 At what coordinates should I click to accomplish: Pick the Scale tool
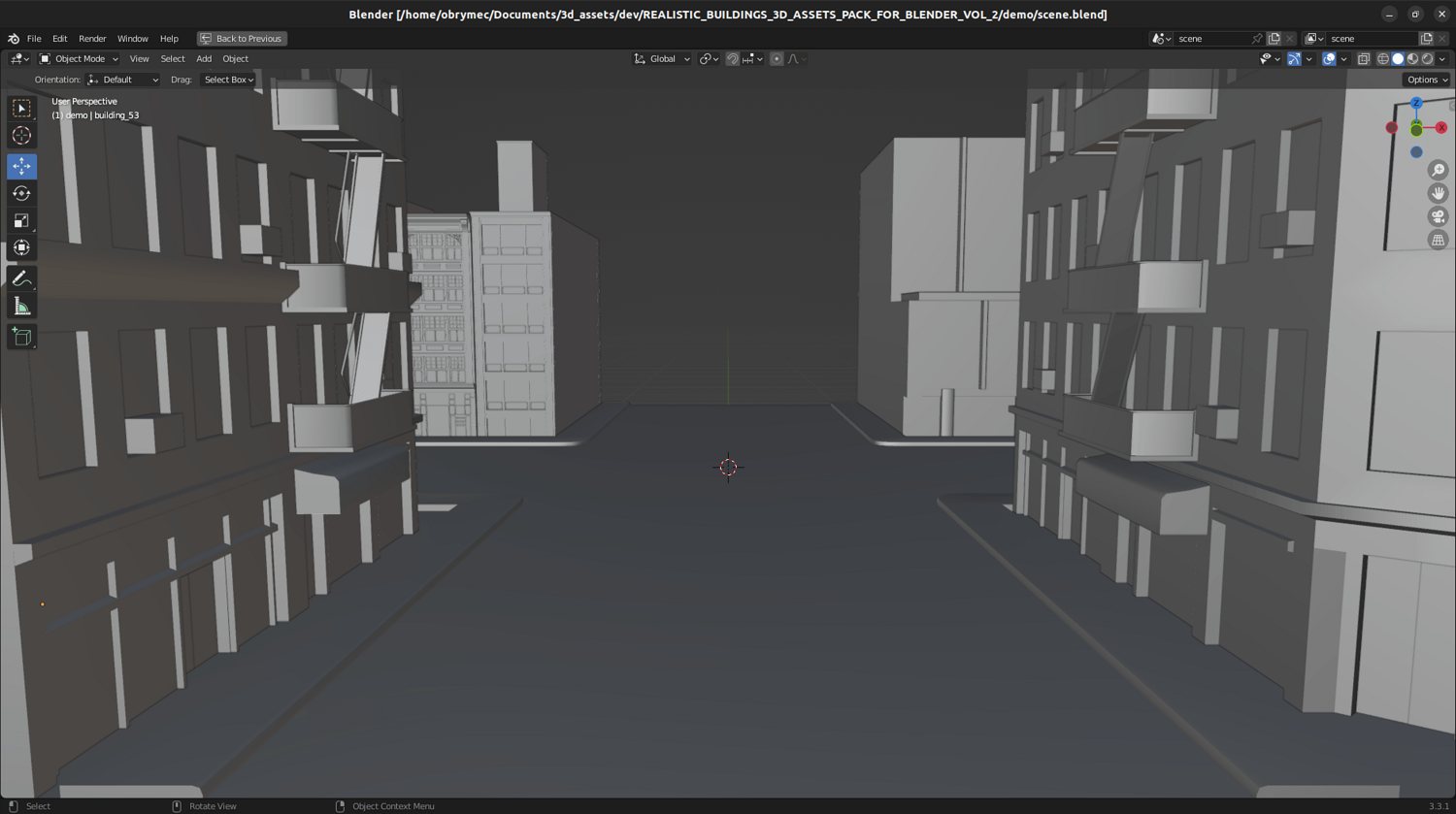tap(21, 221)
